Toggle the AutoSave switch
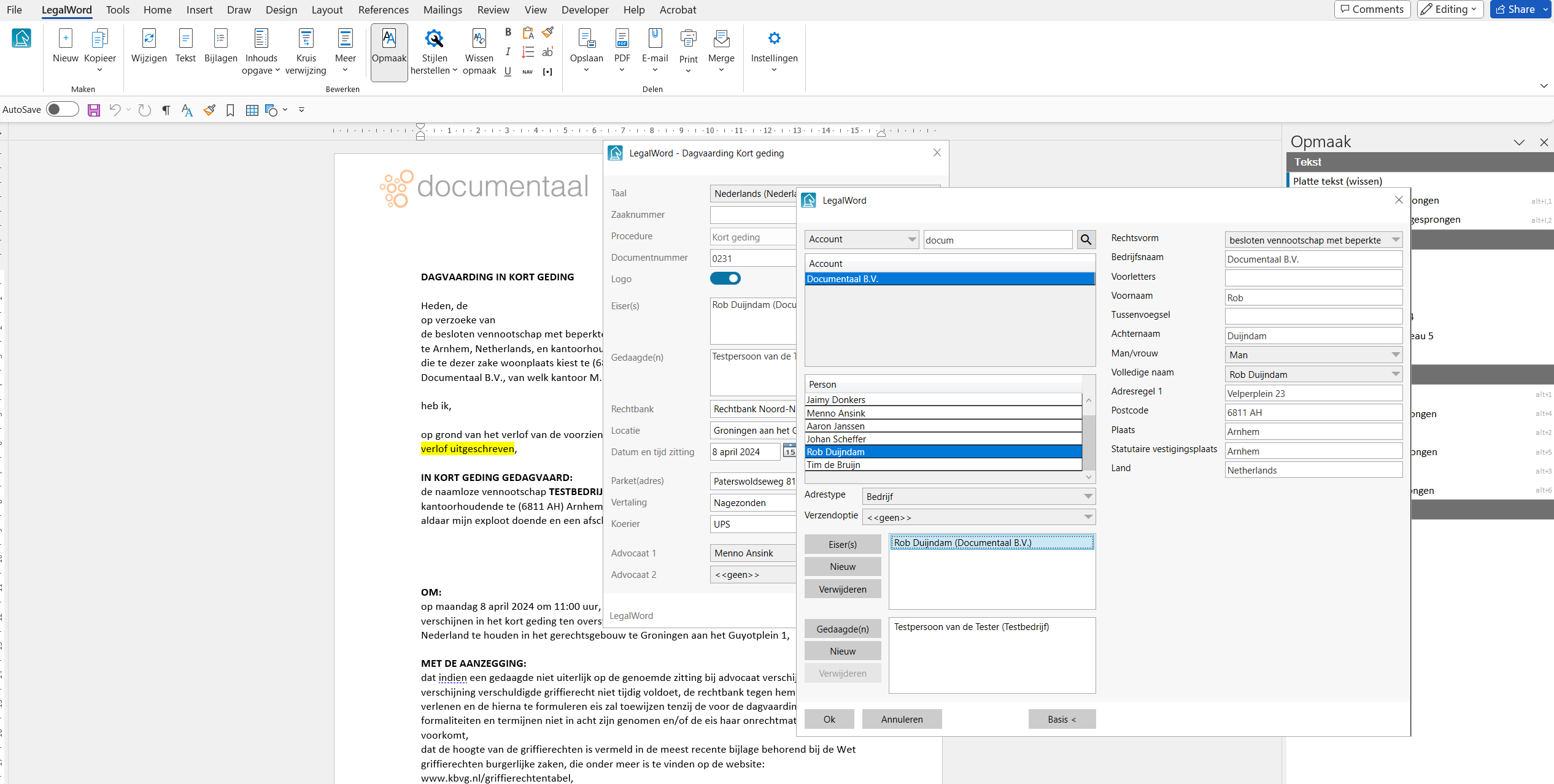This screenshot has width=1554, height=784. pos(63,109)
